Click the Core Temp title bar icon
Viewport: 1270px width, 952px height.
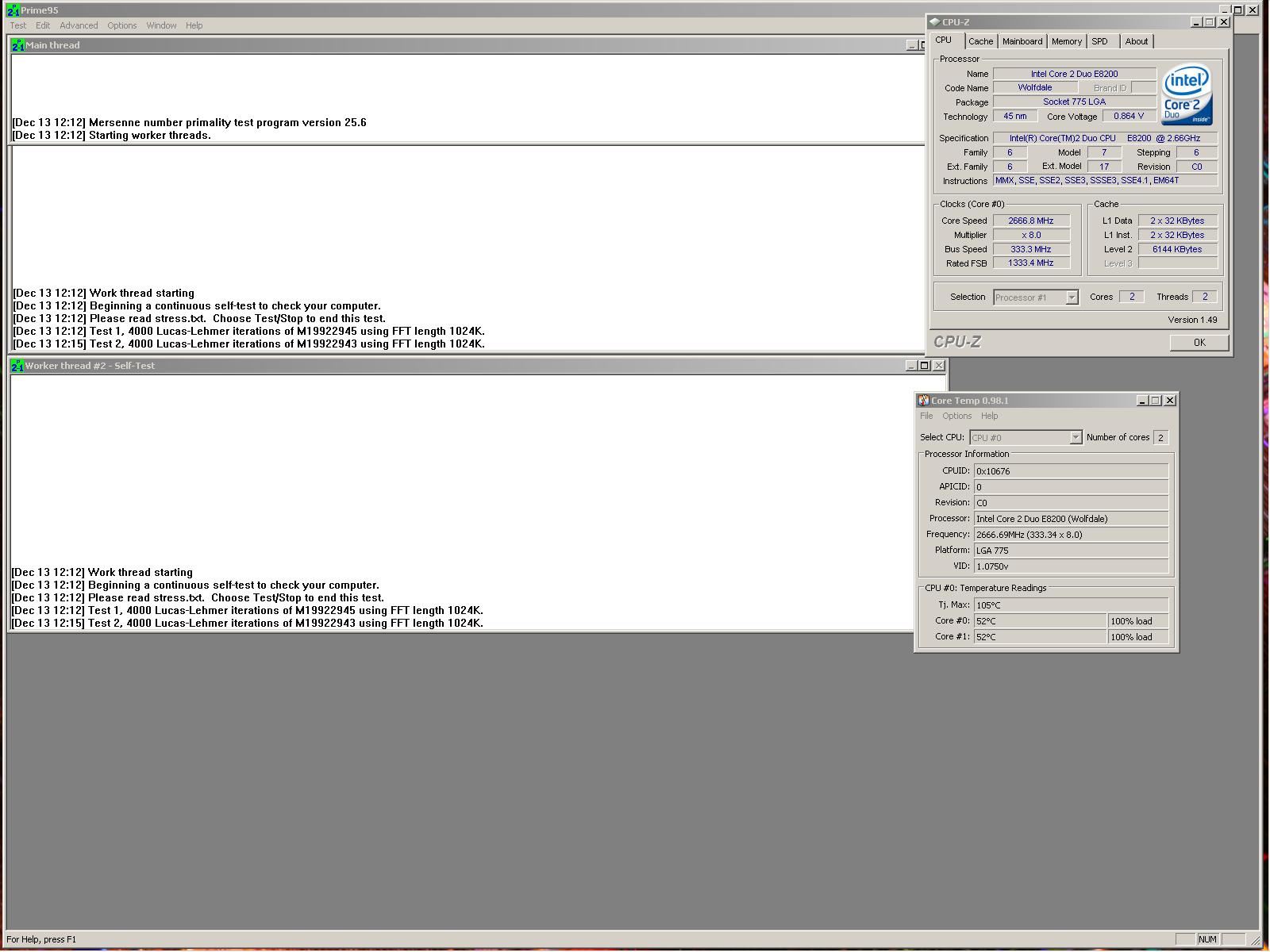pos(924,401)
